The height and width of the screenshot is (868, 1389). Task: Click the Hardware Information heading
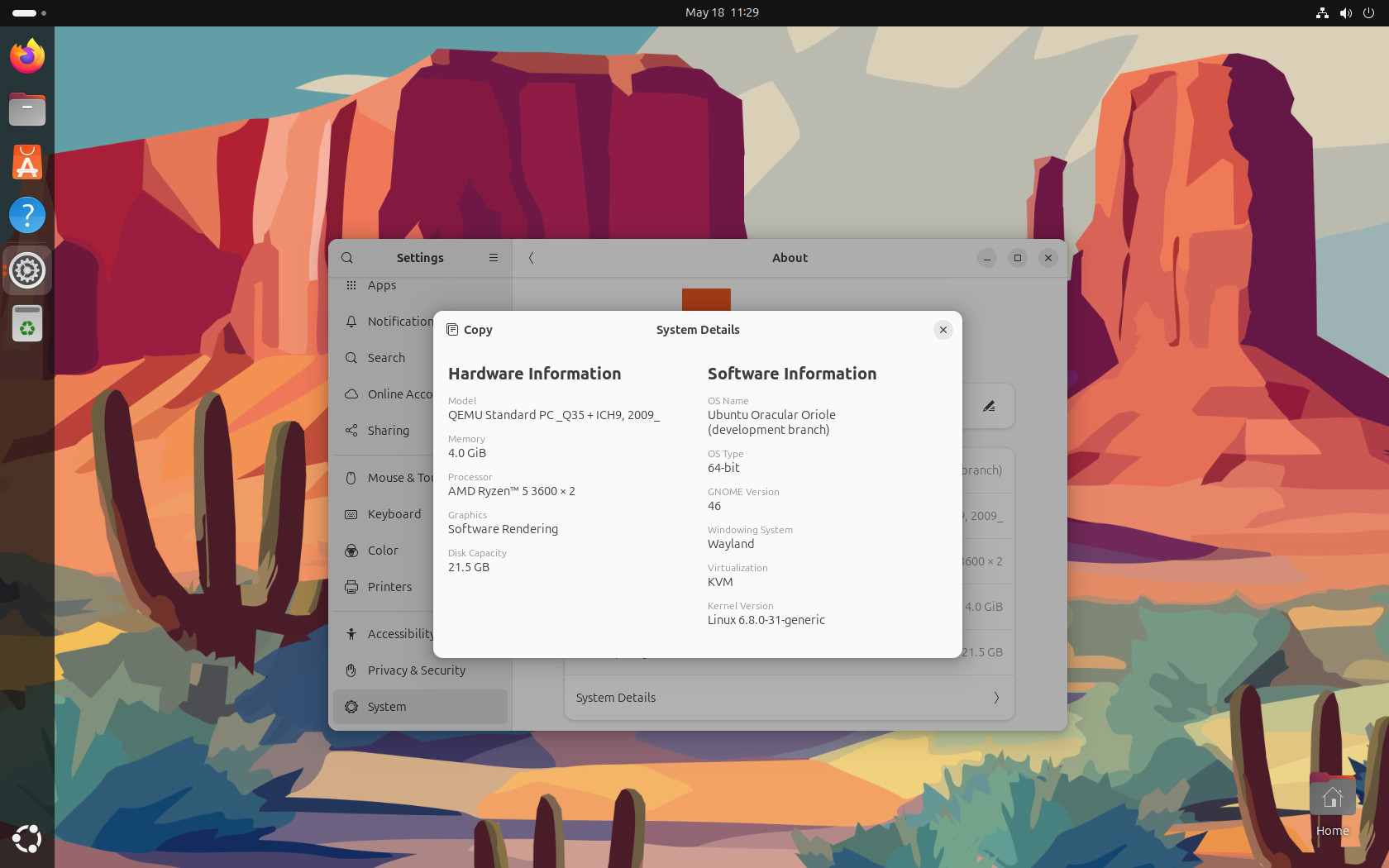point(534,374)
